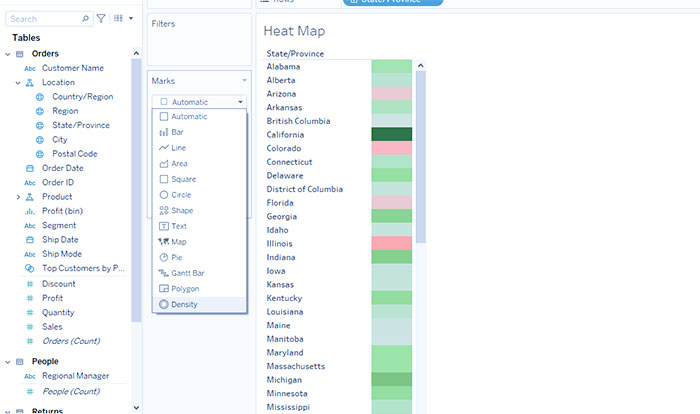Choose Polygon mark type

199,289
